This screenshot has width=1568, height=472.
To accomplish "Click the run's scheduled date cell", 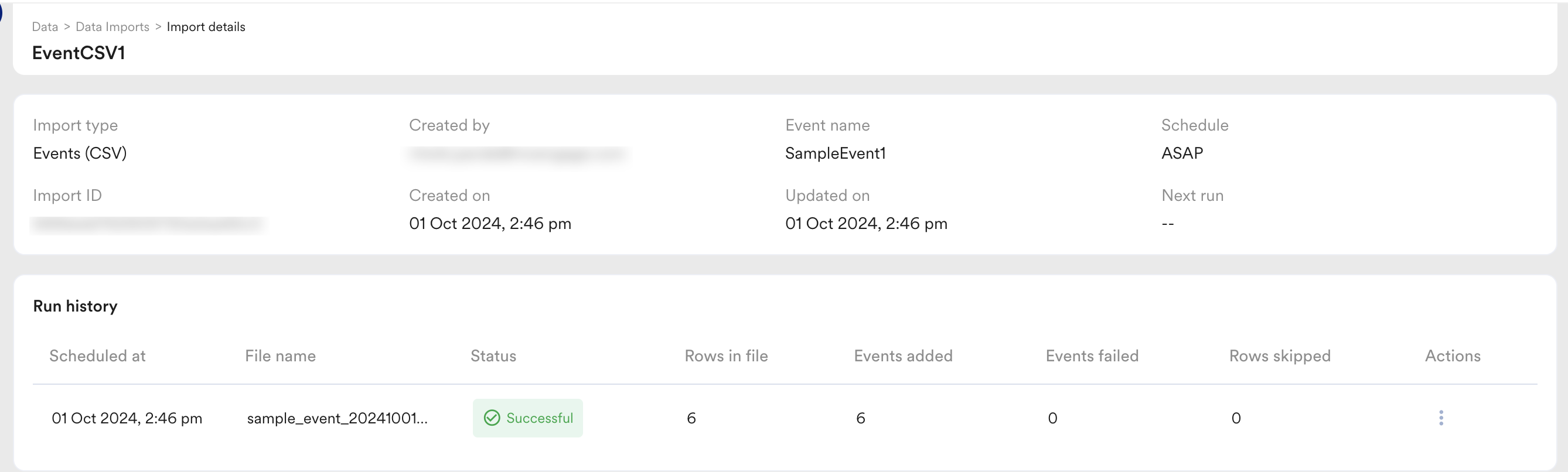I will tap(127, 418).
